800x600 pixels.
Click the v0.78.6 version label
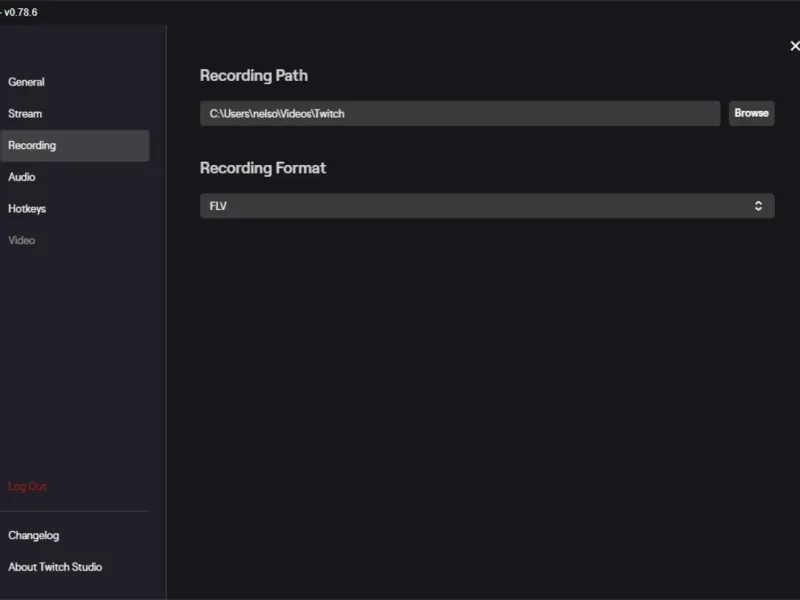20,12
